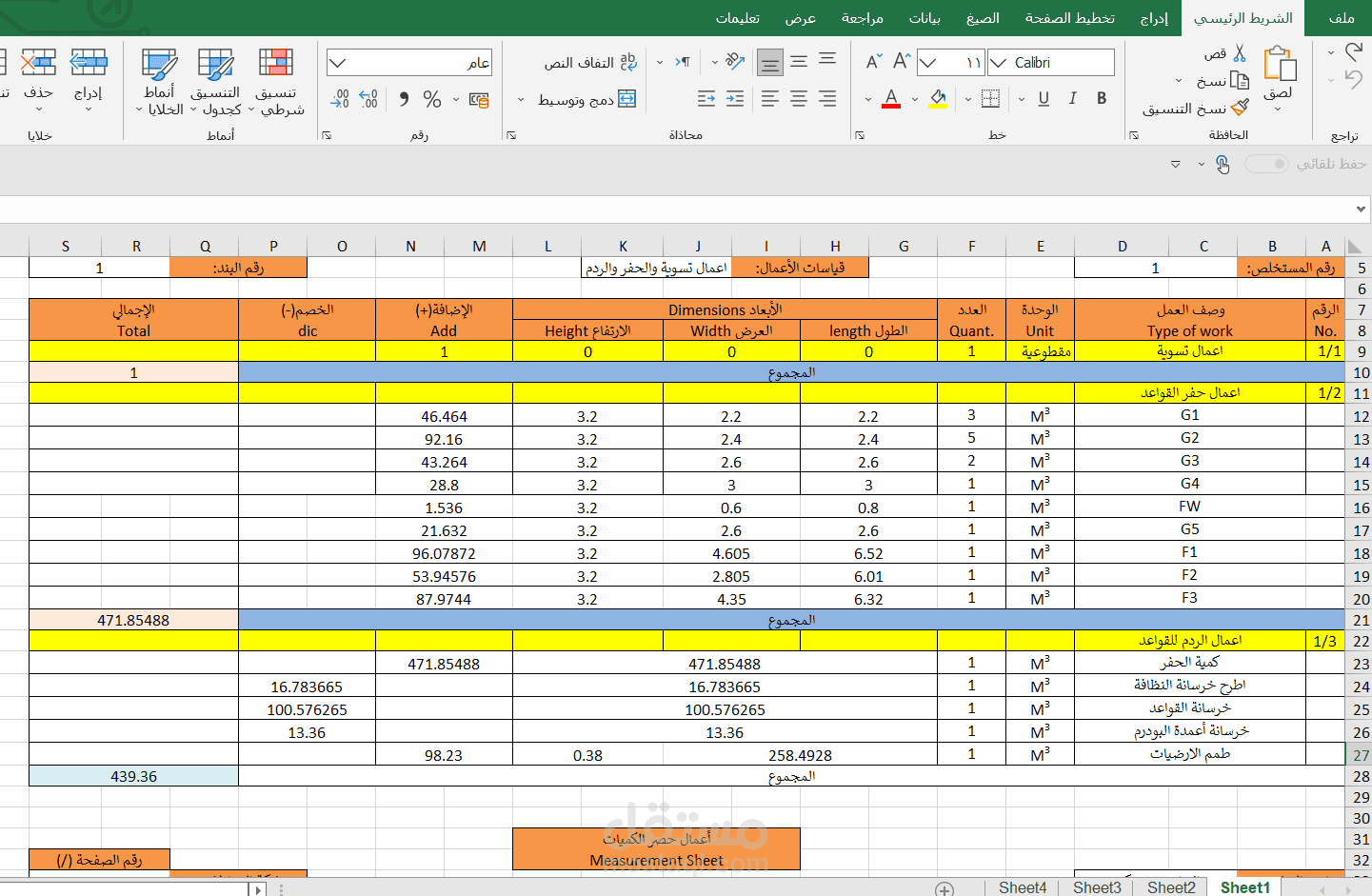Expand the font color dropdown arrow
This screenshot has height=896, width=1372.
[x=868, y=99]
